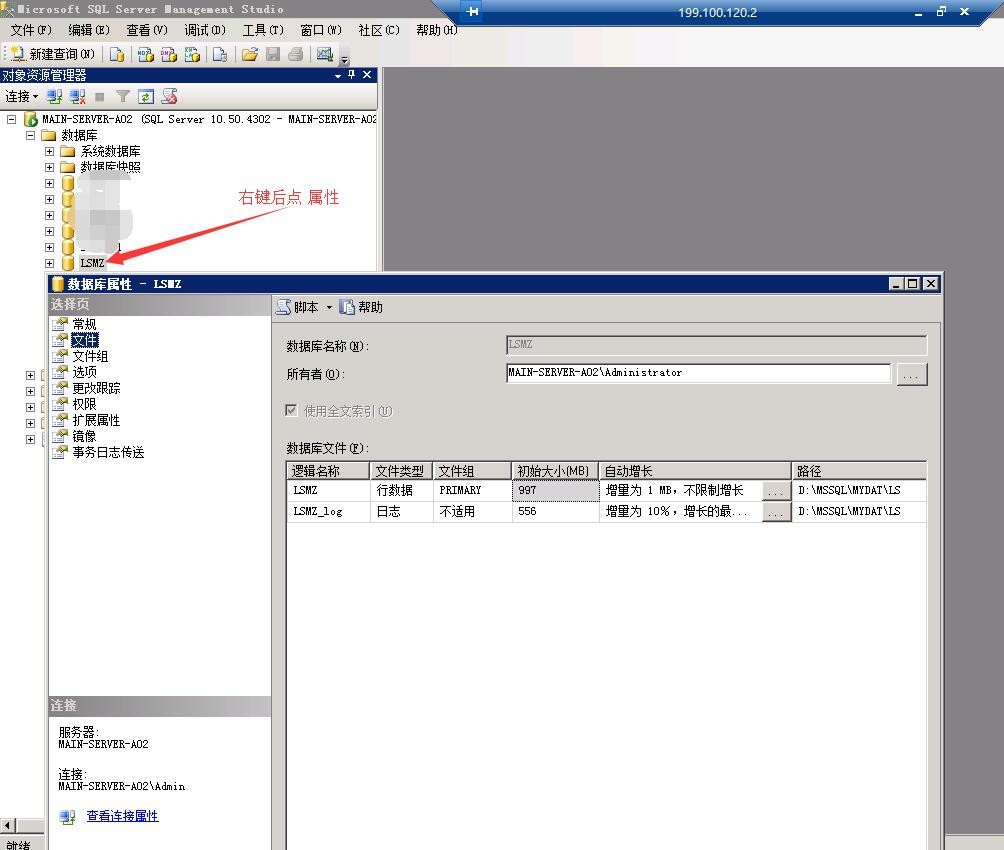Open the 脚本 dropdown arrow
The height and width of the screenshot is (850, 1004).
(329, 307)
